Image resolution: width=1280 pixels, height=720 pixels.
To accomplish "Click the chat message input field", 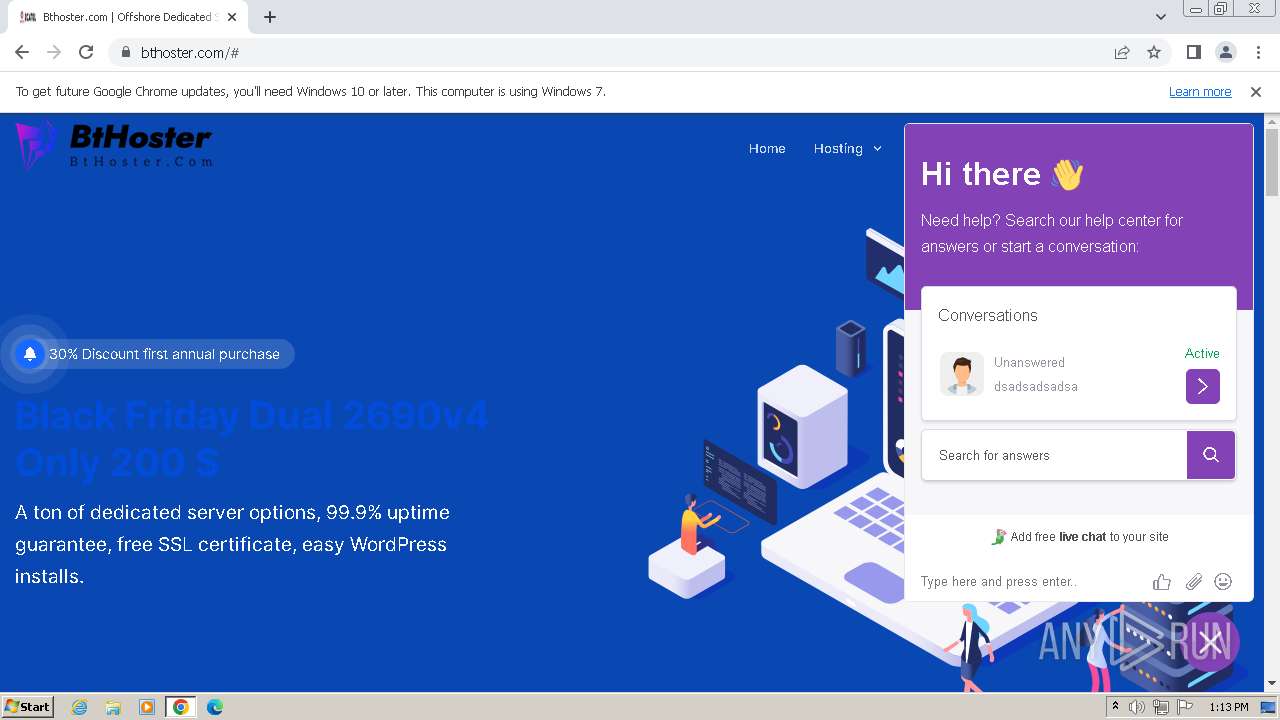I will (1030, 581).
